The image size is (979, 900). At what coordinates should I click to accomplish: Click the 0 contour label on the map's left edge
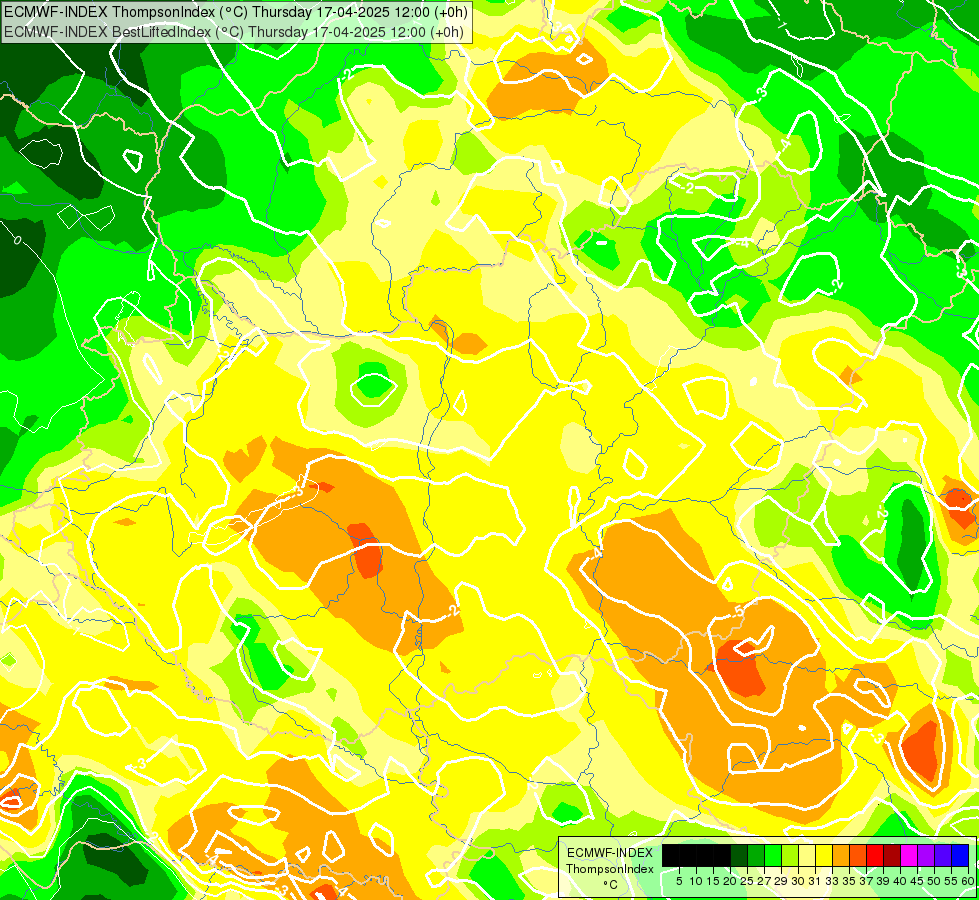(x=17, y=240)
